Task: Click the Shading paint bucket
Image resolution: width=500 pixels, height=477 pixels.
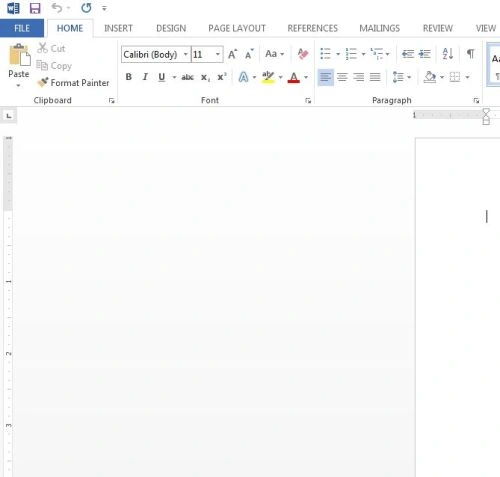Action: (430, 77)
